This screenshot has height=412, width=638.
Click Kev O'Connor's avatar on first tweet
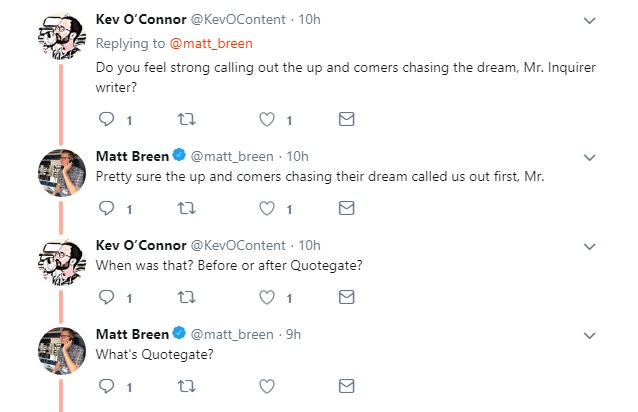pyautogui.click(x=59, y=36)
